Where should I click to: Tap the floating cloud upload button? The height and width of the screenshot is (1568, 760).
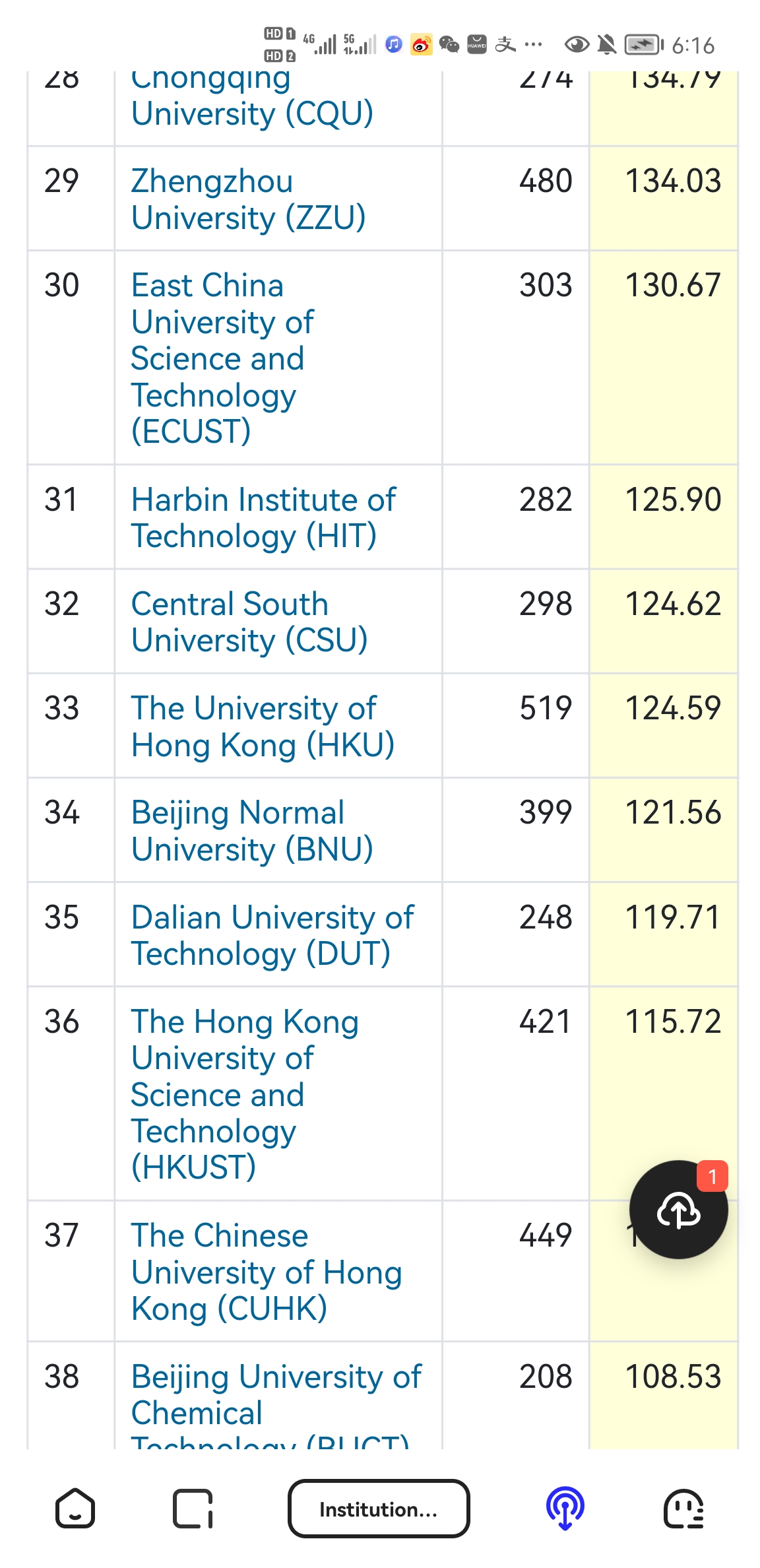click(x=678, y=1209)
